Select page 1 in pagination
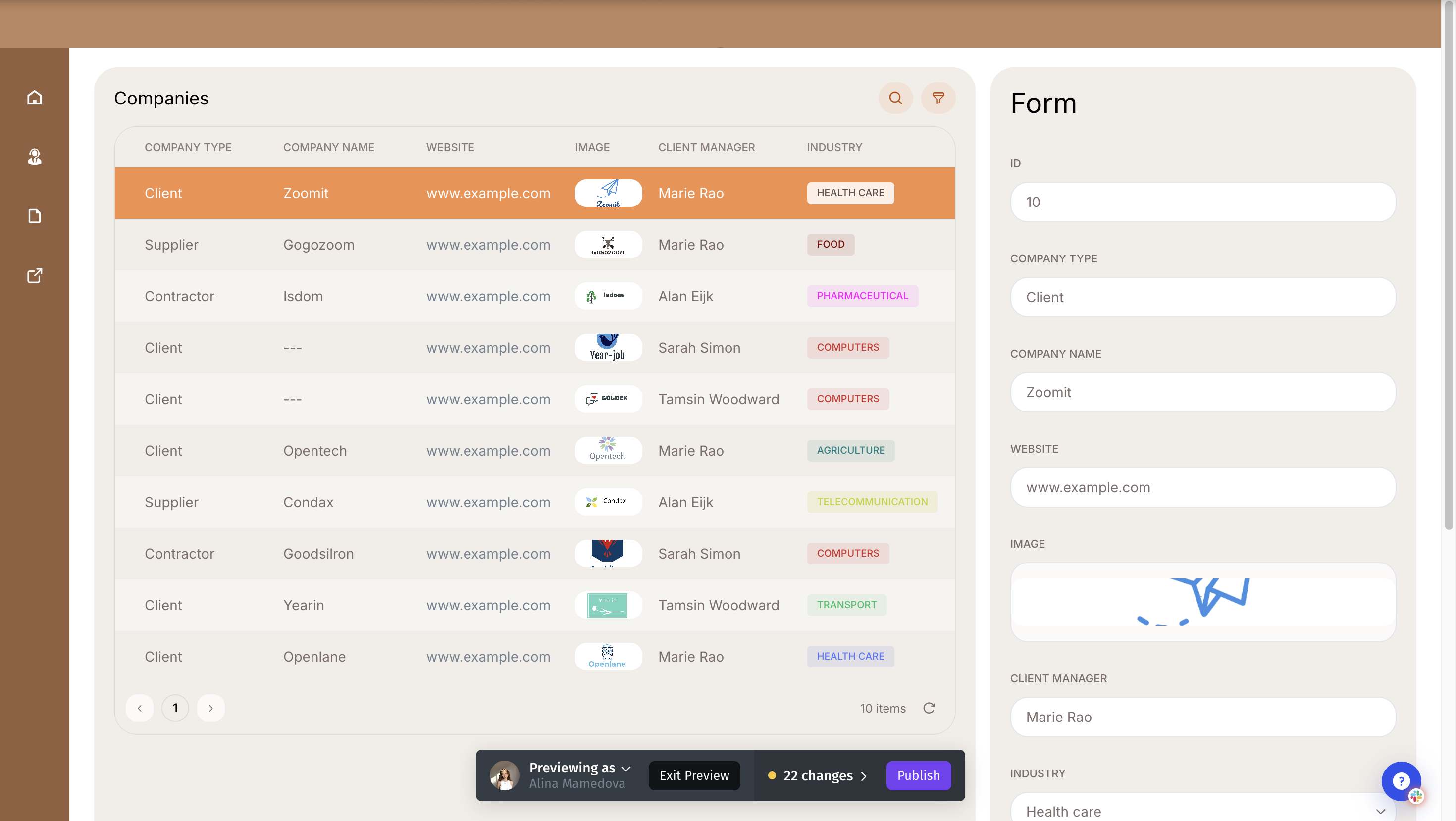Image resolution: width=1456 pixels, height=821 pixels. tap(175, 708)
